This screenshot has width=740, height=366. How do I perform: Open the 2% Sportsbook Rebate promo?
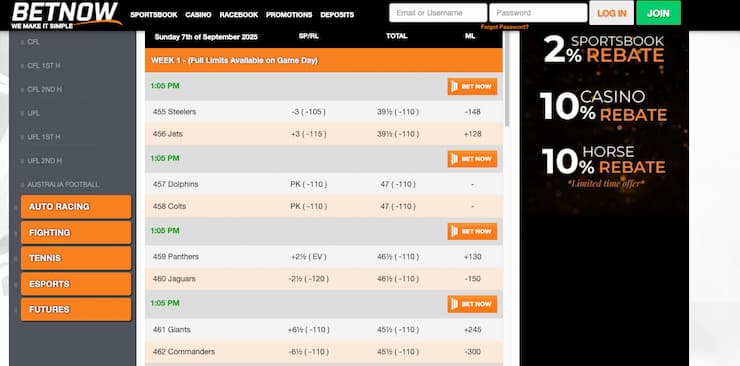[604, 49]
